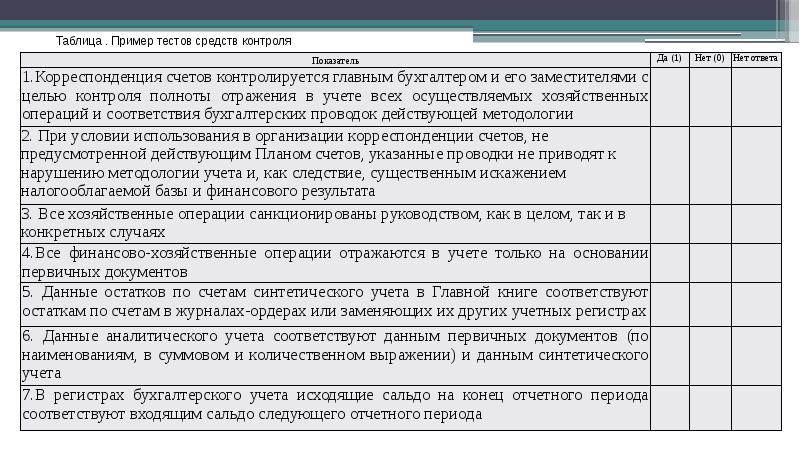
Task: Mark 'Да (1)' cell for row 7 statement
Action: pyautogui.click(x=669, y=407)
